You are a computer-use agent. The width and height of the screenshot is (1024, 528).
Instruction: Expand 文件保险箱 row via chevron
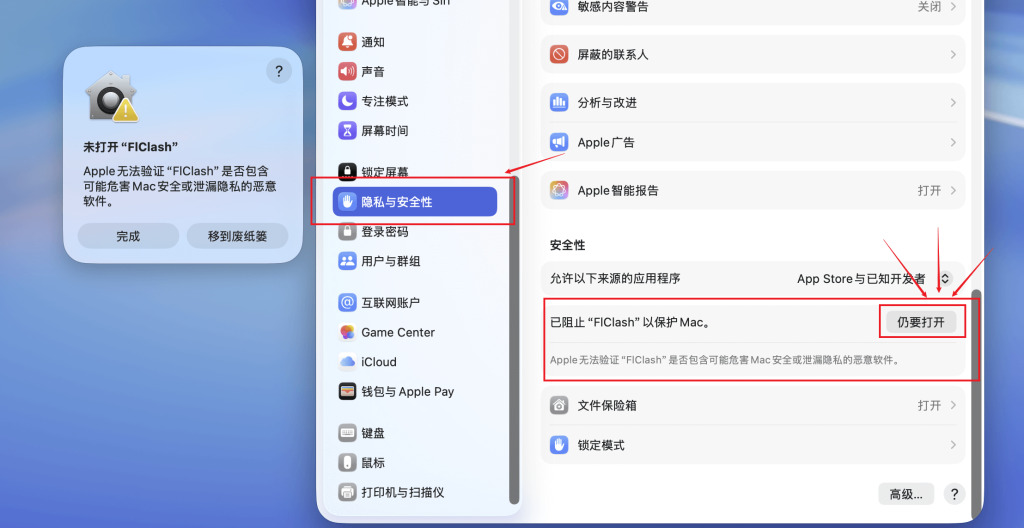pyautogui.click(x=953, y=405)
